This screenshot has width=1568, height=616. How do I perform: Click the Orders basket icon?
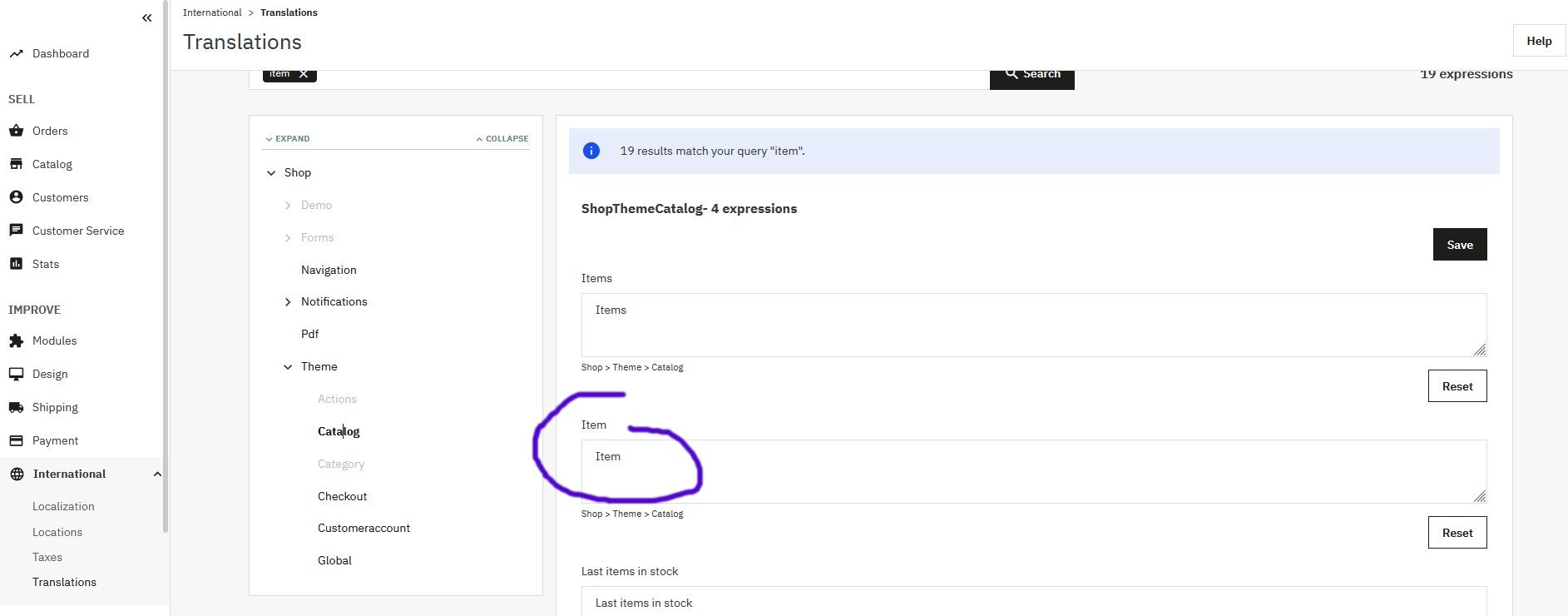click(x=16, y=131)
